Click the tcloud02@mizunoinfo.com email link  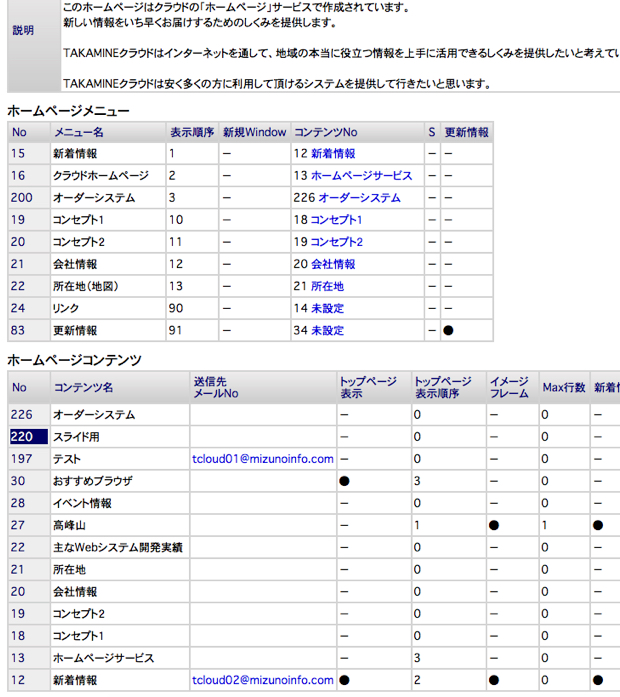pyautogui.click(x=263, y=680)
